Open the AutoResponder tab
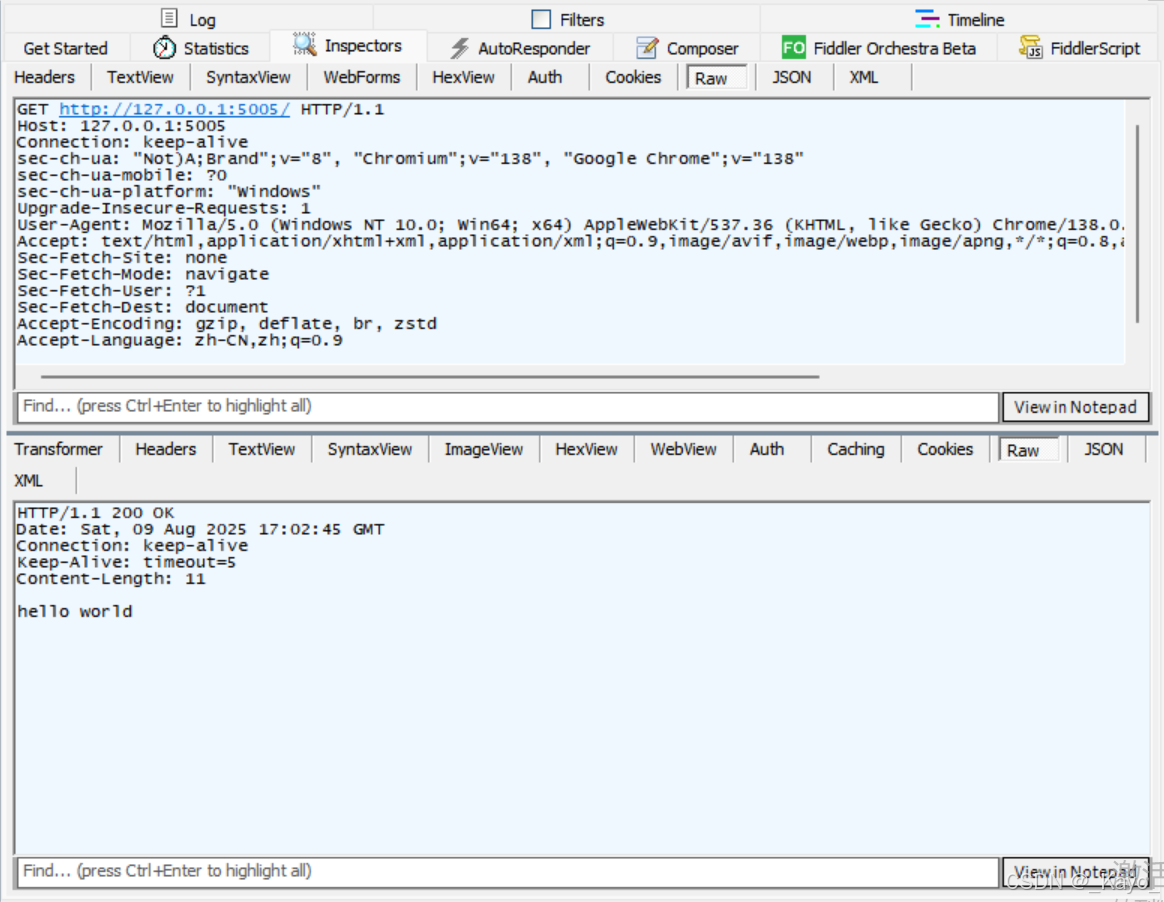 pyautogui.click(x=520, y=48)
